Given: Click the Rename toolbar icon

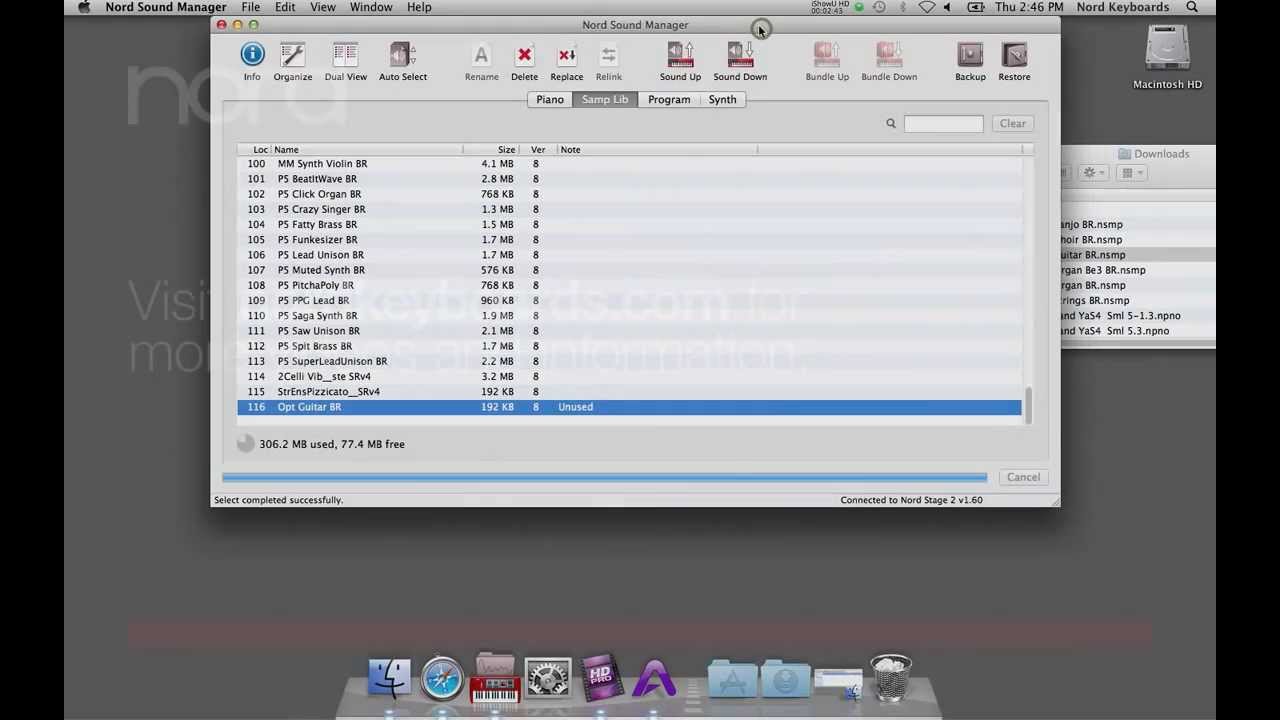Looking at the screenshot, I should 481,62.
